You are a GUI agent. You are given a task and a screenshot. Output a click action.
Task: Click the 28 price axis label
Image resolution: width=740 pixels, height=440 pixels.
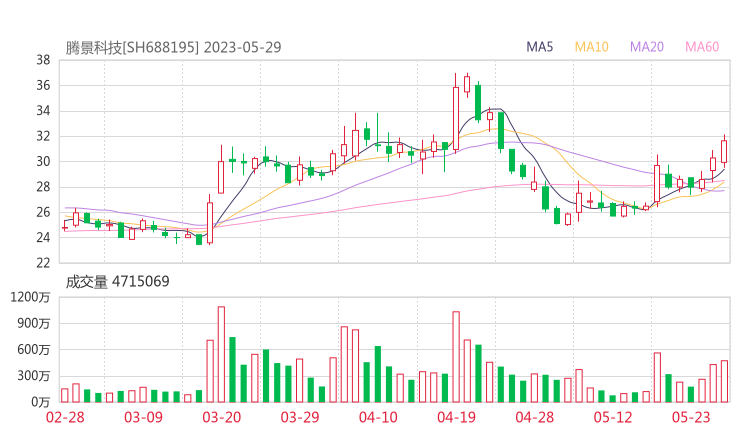click(x=43, y=187)
